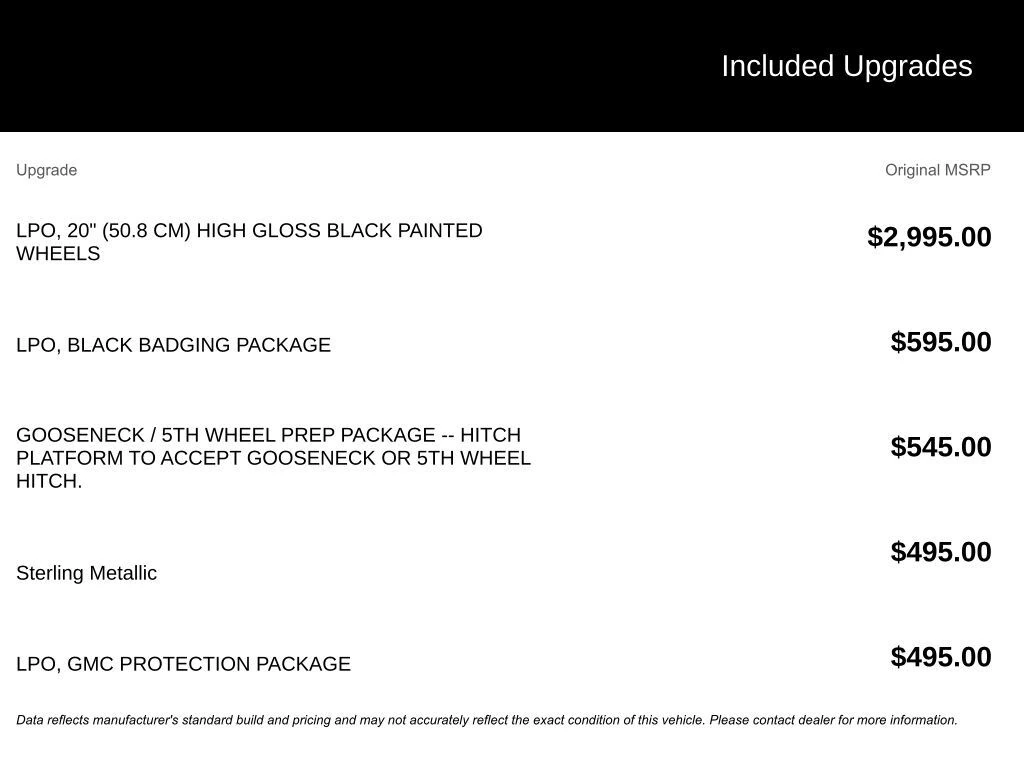Select the "Original MSRP" column header

pyautogui.click(x=937, y=170)
